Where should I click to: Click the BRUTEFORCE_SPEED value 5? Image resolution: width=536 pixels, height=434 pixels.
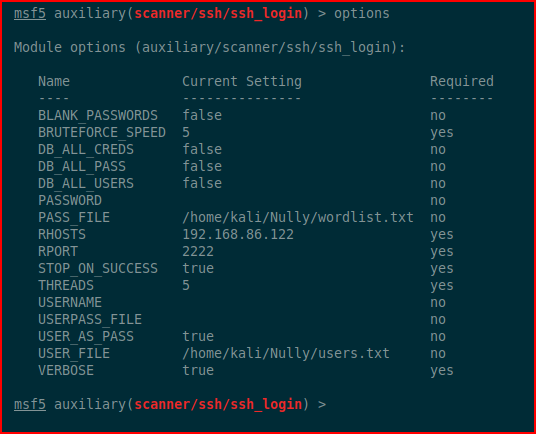pyautogui.click(x=186, y=133)
